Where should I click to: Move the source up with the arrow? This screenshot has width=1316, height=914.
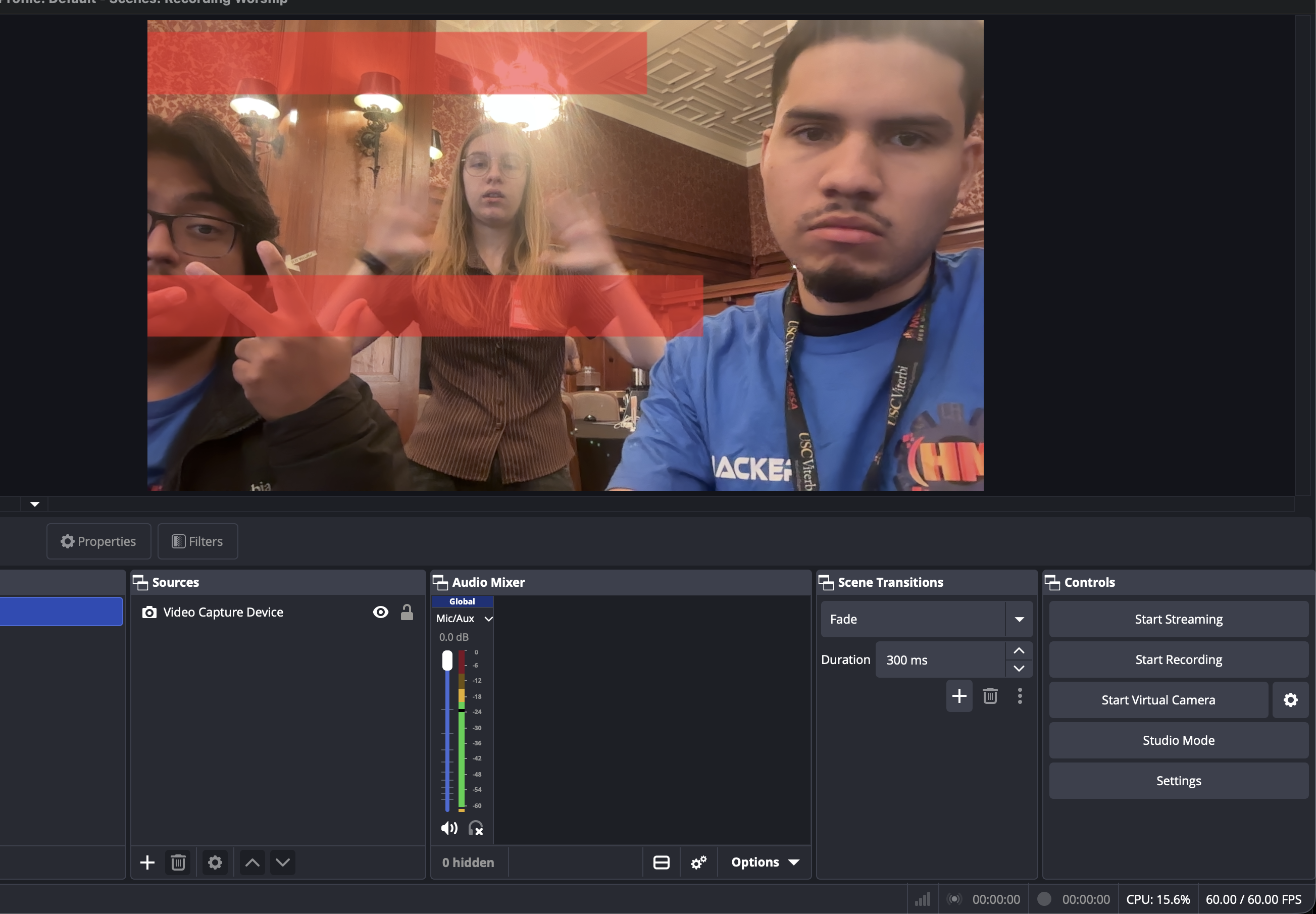coord(252,862)
